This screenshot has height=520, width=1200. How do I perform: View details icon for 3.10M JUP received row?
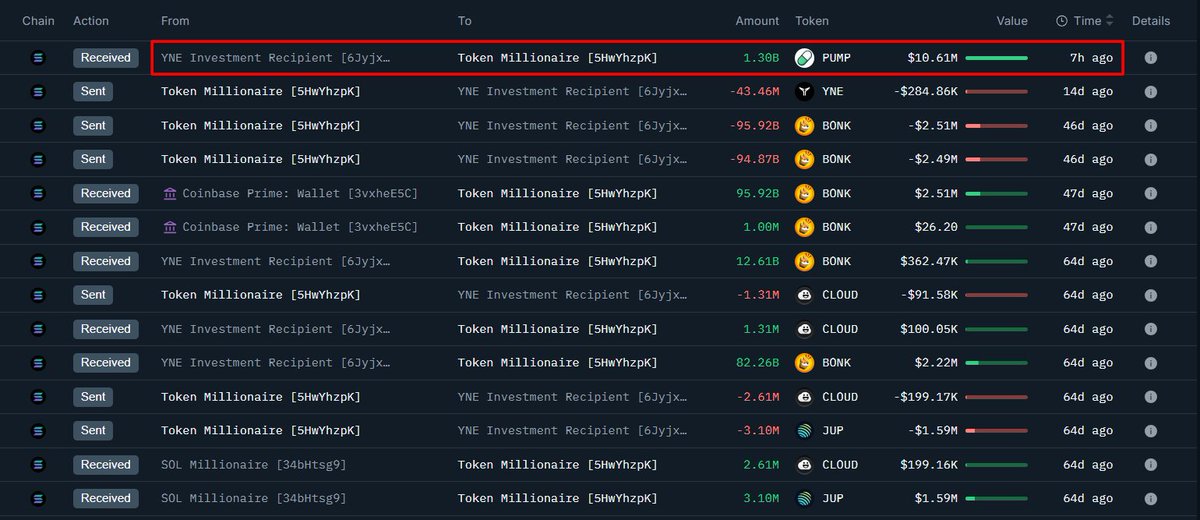pyautogui.click(x=1150, y=498)
